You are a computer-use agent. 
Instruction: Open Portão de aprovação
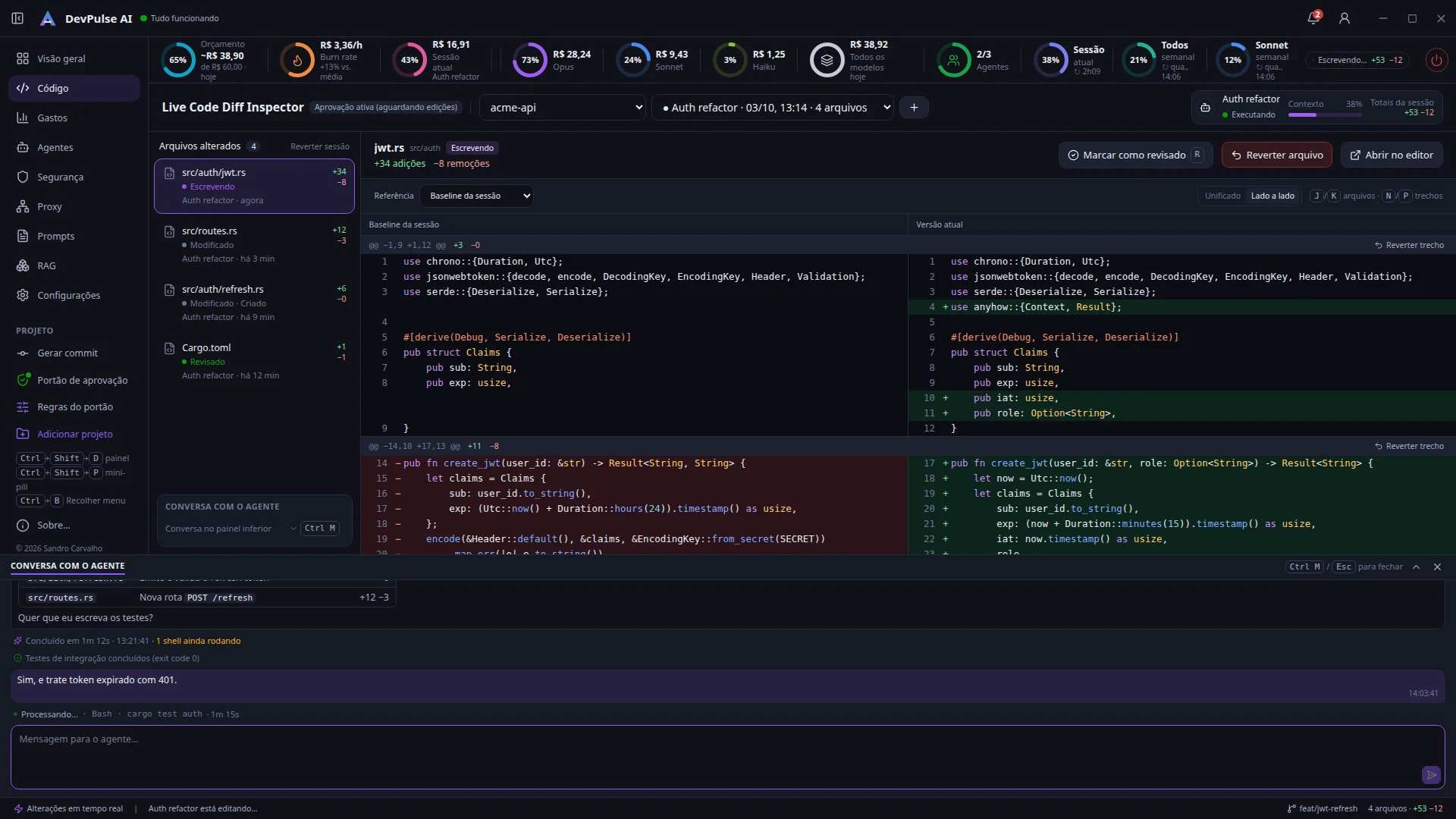tap(74, 380)
